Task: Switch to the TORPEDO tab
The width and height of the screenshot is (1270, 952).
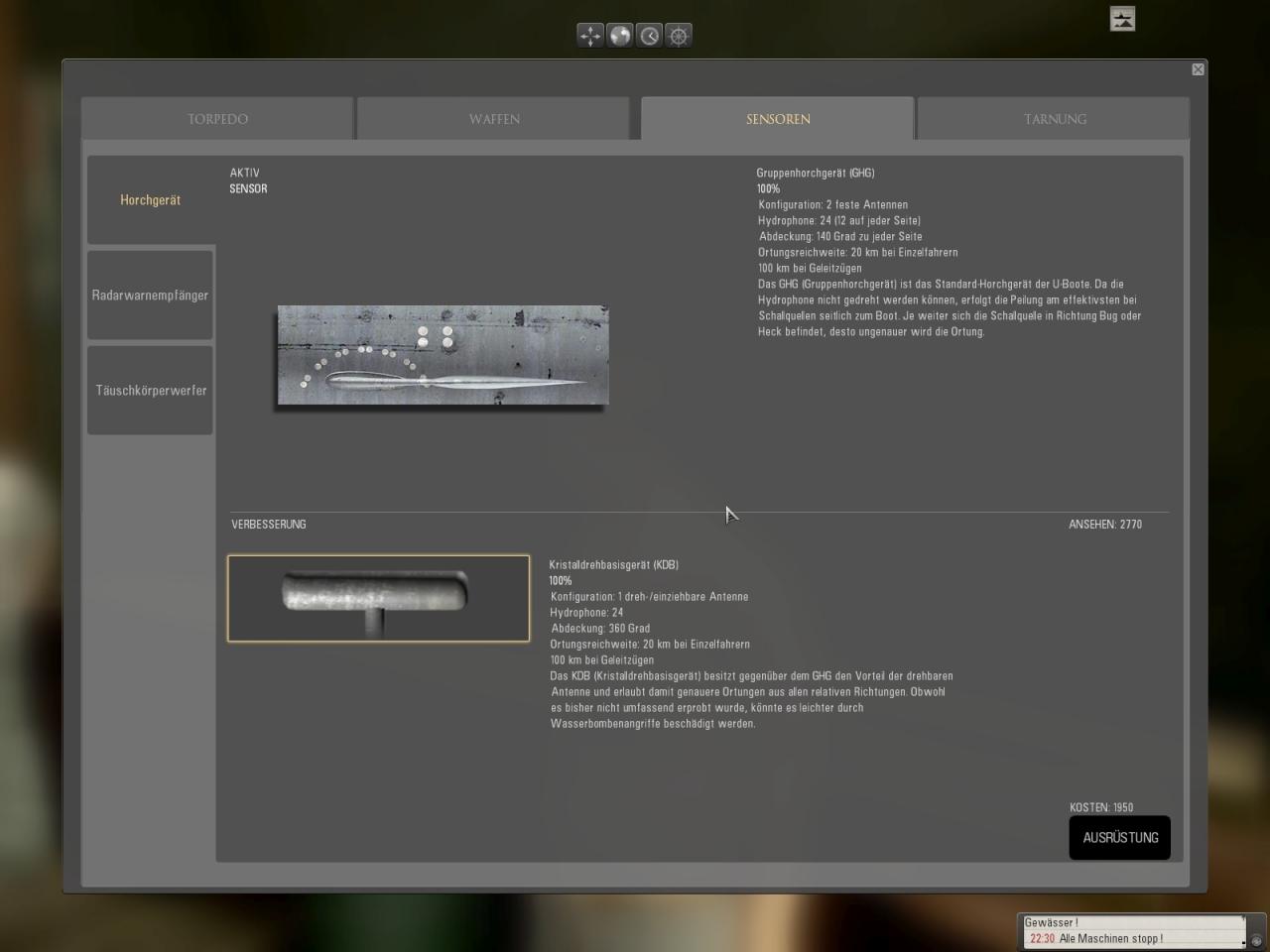Action: (x=217, y=119)
